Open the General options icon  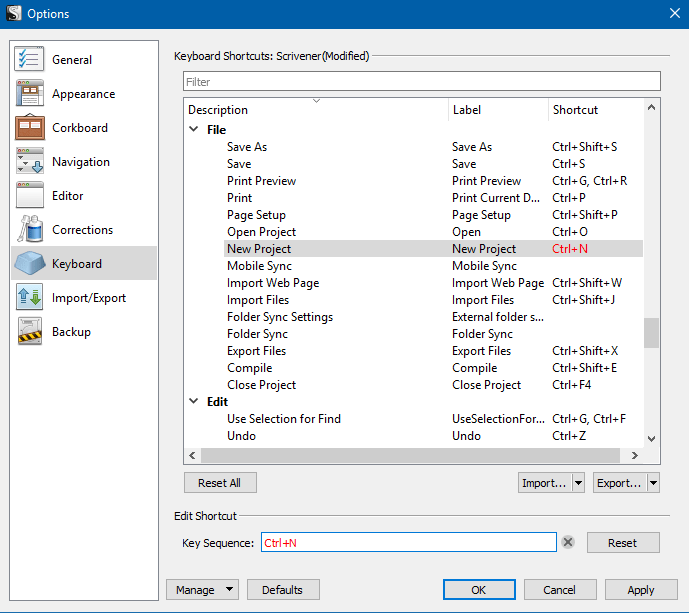(29, 59)
